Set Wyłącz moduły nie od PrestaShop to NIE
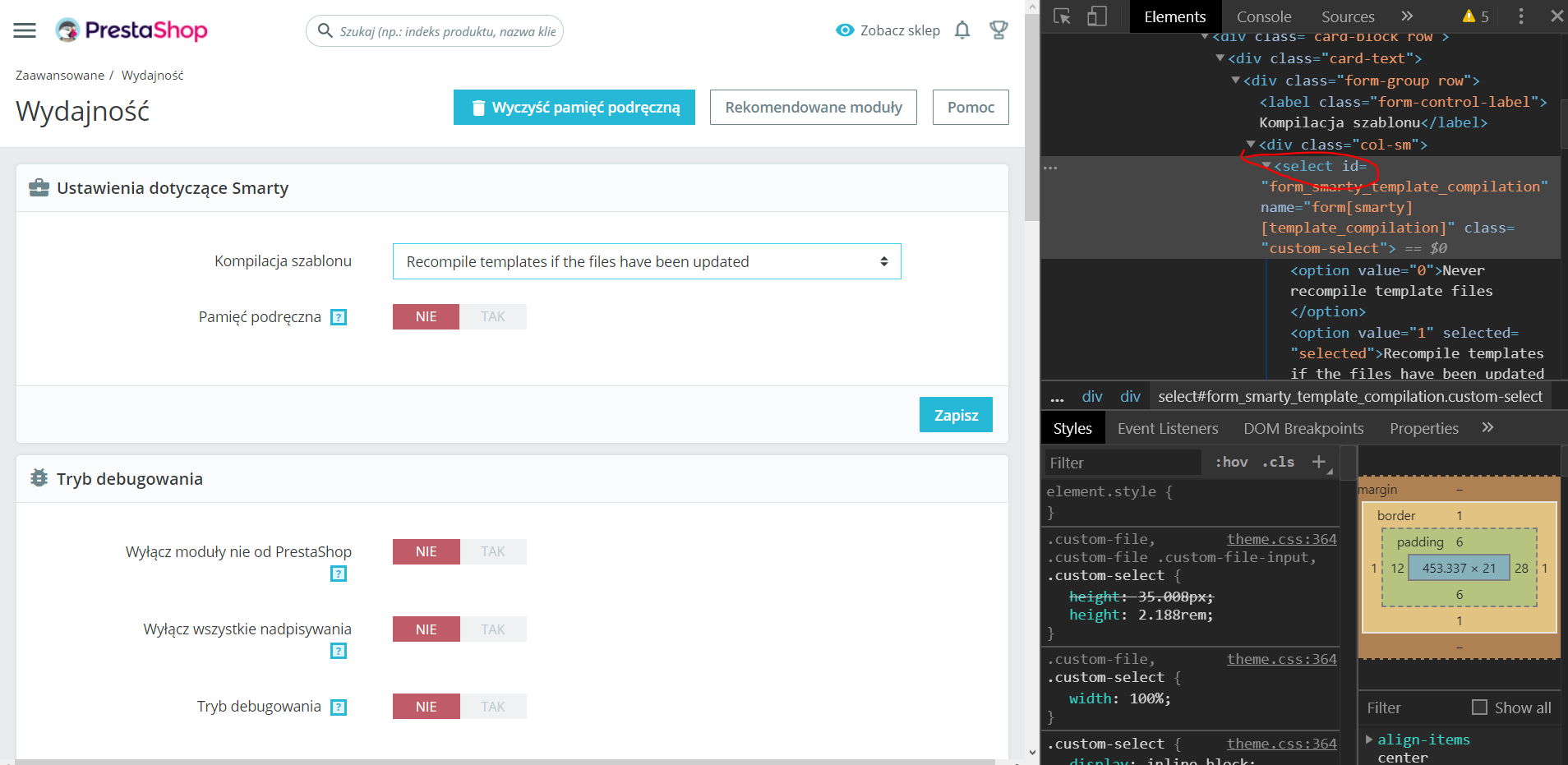 pyautogui.click(x=426, y=552)
